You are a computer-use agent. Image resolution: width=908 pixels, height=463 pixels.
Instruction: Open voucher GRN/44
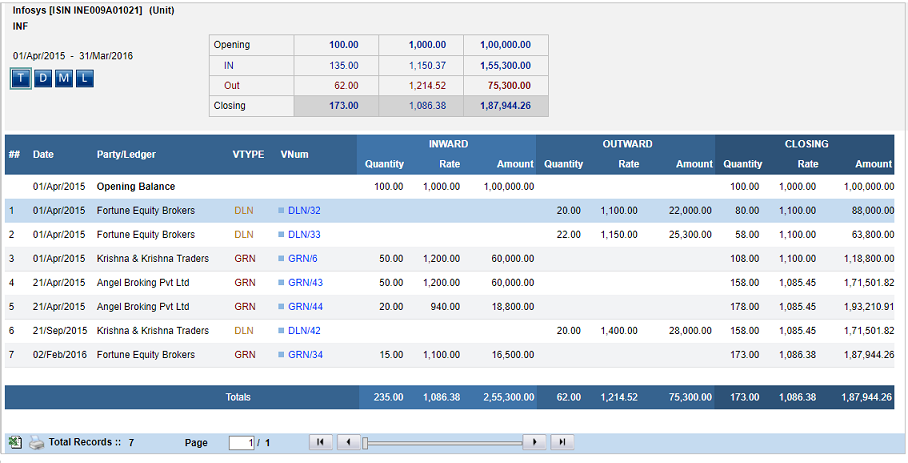tap(305, 307)
